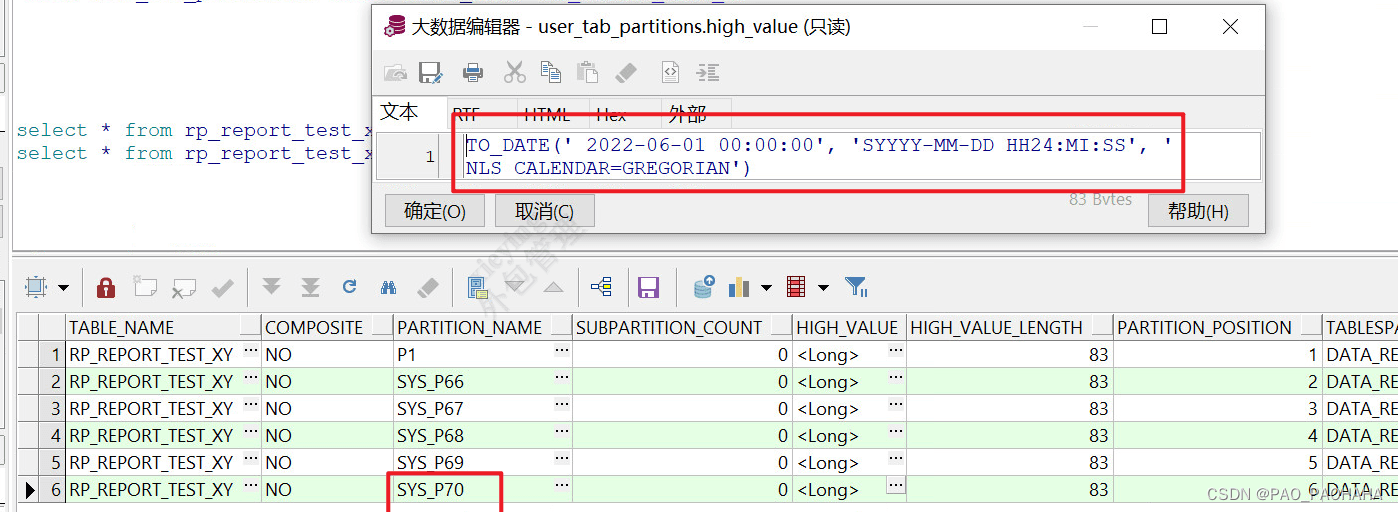Print the high_value content
The width and height of the screenshot is (1398, 512).
(x=473, y=72)
